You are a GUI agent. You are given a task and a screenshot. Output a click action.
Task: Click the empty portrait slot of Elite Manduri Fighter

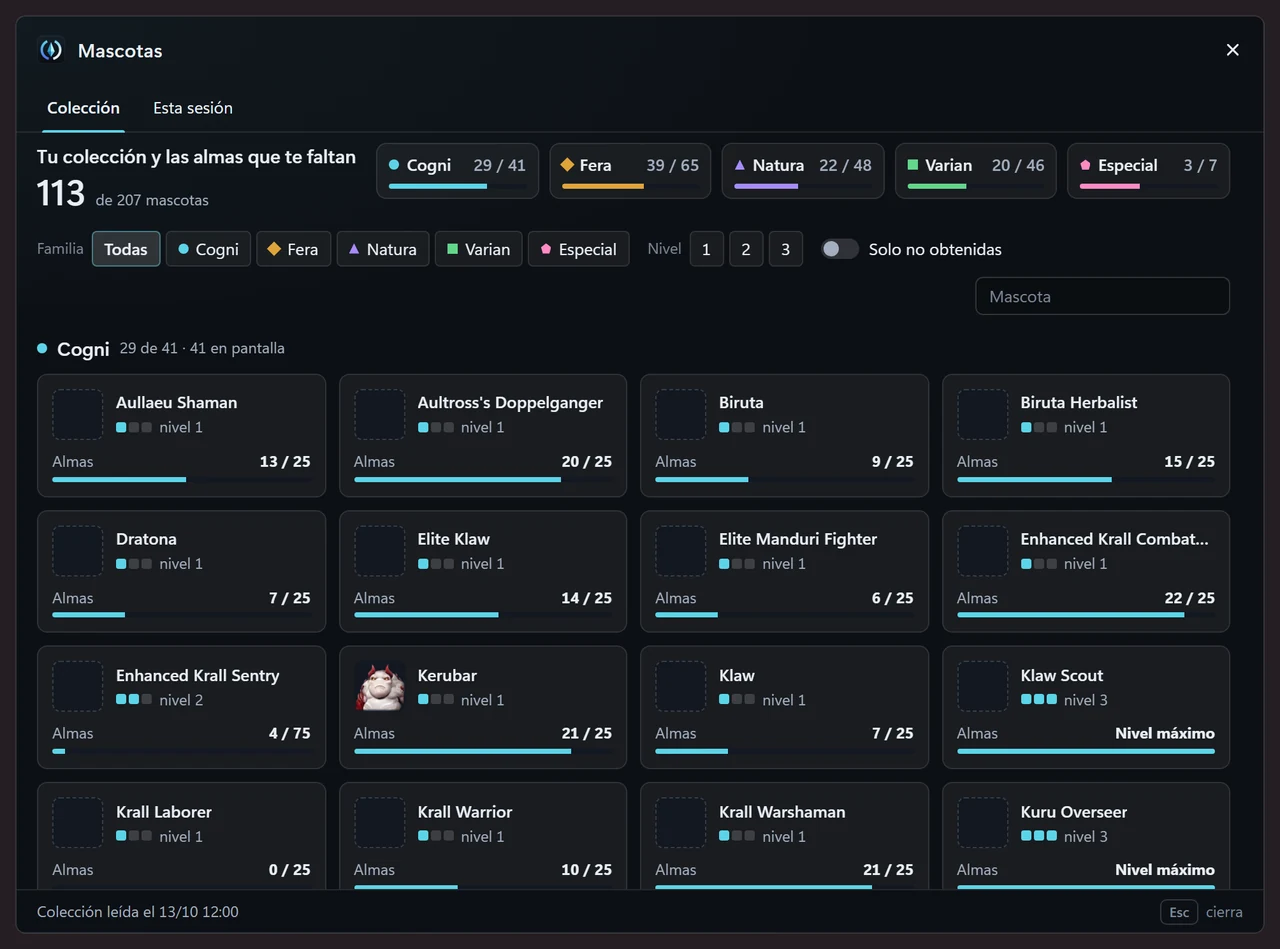pyautogui.click(x=681, y=551)
